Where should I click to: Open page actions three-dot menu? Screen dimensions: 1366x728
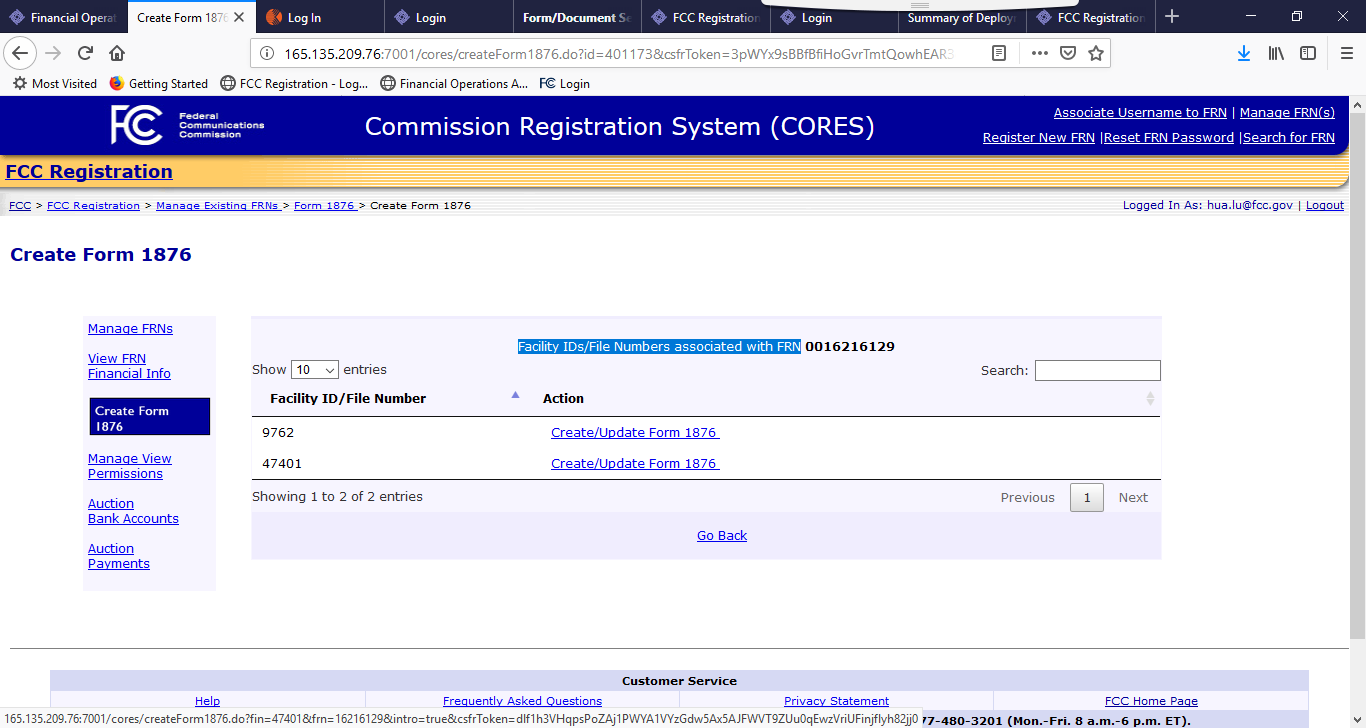pyautogui.click(x=1039, y=53)
